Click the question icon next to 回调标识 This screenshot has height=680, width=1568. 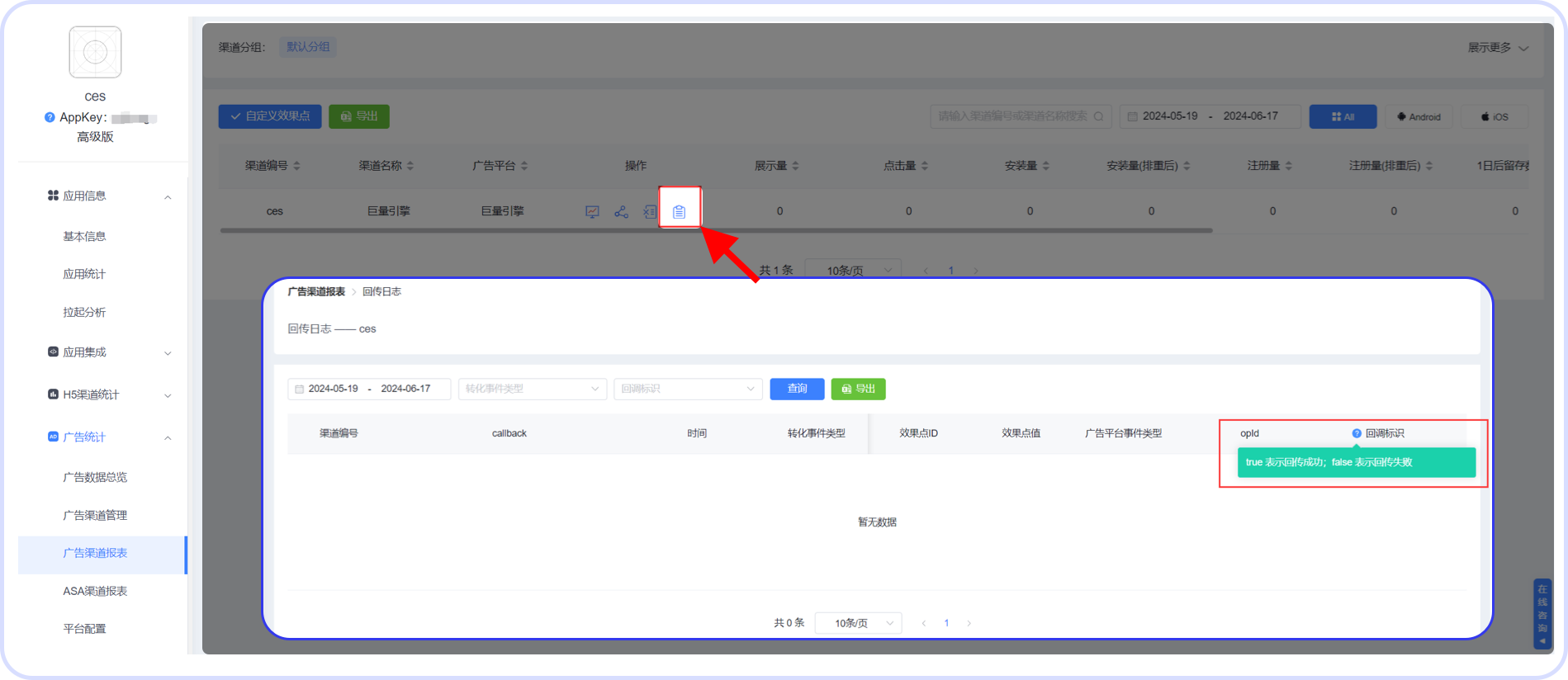tap(1357, 433)
